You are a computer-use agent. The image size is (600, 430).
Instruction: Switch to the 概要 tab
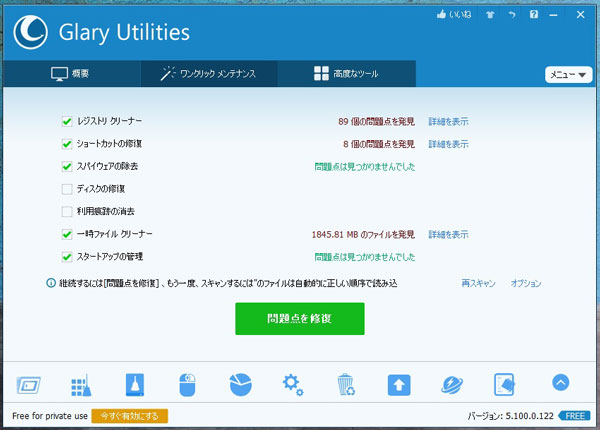coord(72,73)
